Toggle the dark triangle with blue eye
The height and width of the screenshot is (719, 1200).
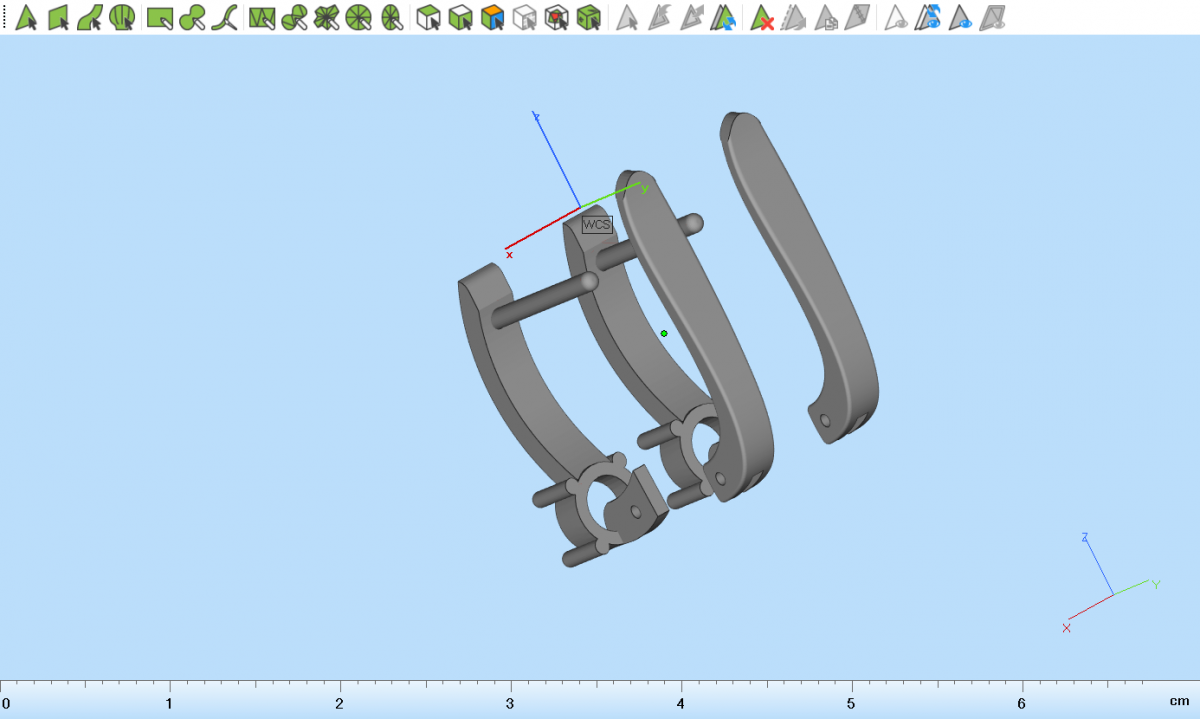960,17
